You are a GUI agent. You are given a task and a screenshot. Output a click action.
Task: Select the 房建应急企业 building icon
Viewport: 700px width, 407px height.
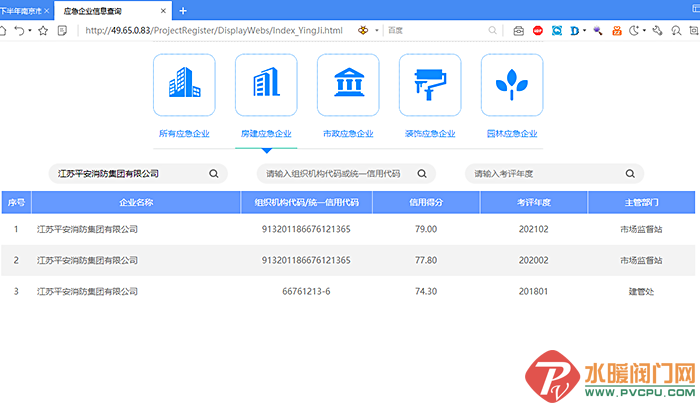[266, 85]
